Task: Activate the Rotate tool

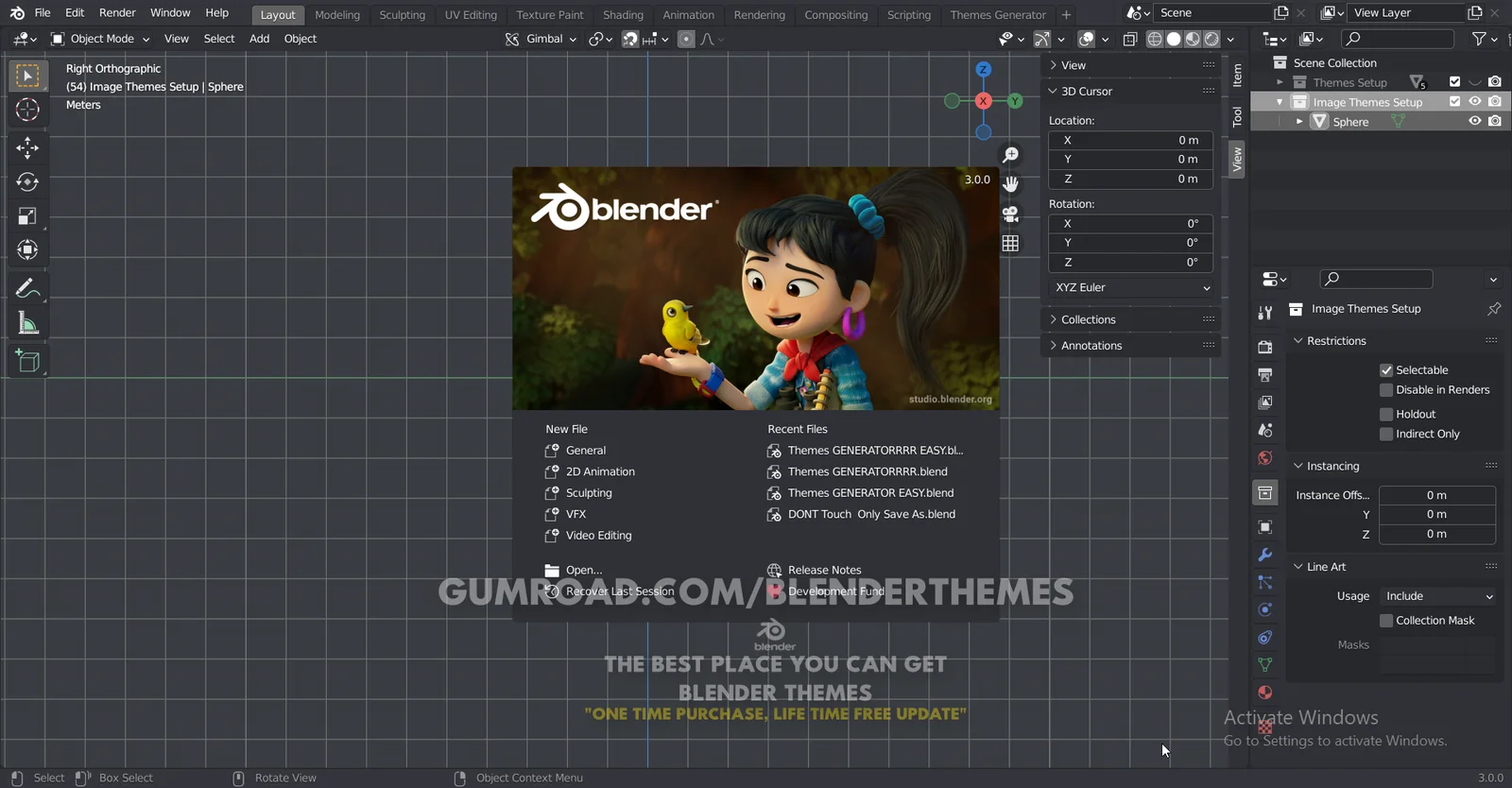Action: (x=27, y=181)
